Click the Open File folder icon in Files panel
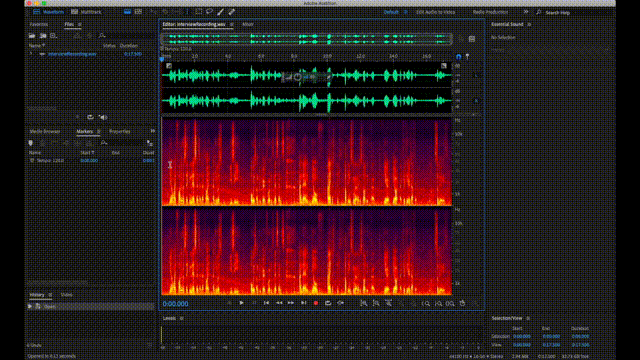Screen dimensions: 640x360 tap(32, 36)
